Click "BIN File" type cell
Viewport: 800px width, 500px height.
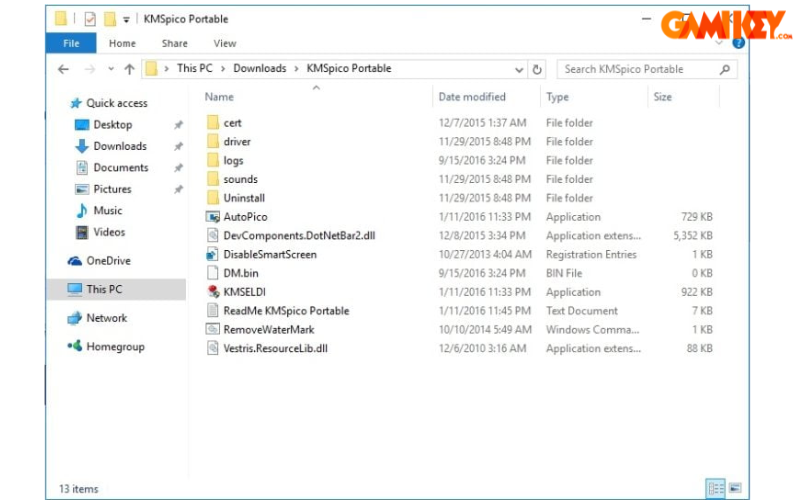(564, 273)
